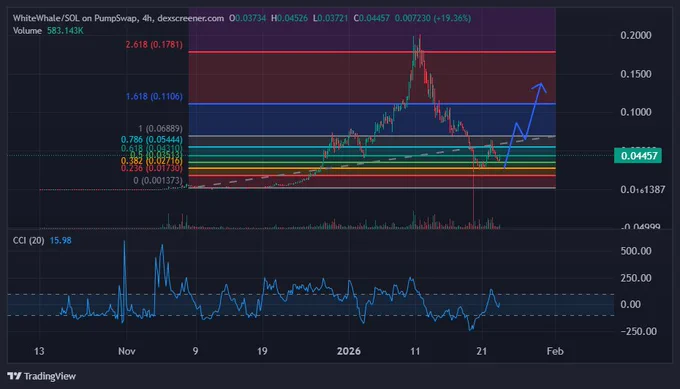Click the high value H0.04526
Screen dimensions: 680x389
coord(289,18)
